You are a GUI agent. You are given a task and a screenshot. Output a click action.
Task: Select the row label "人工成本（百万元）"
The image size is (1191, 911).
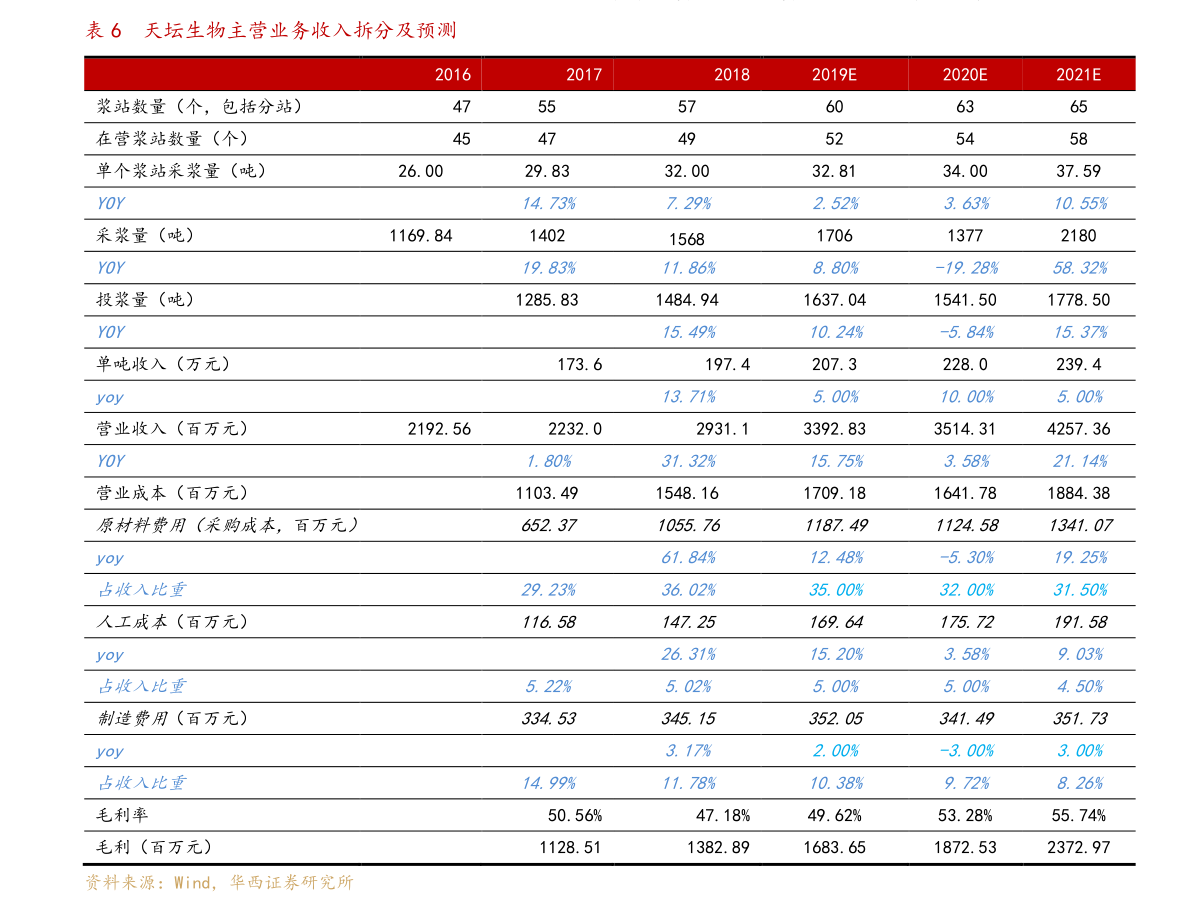[x=172, y=622]
